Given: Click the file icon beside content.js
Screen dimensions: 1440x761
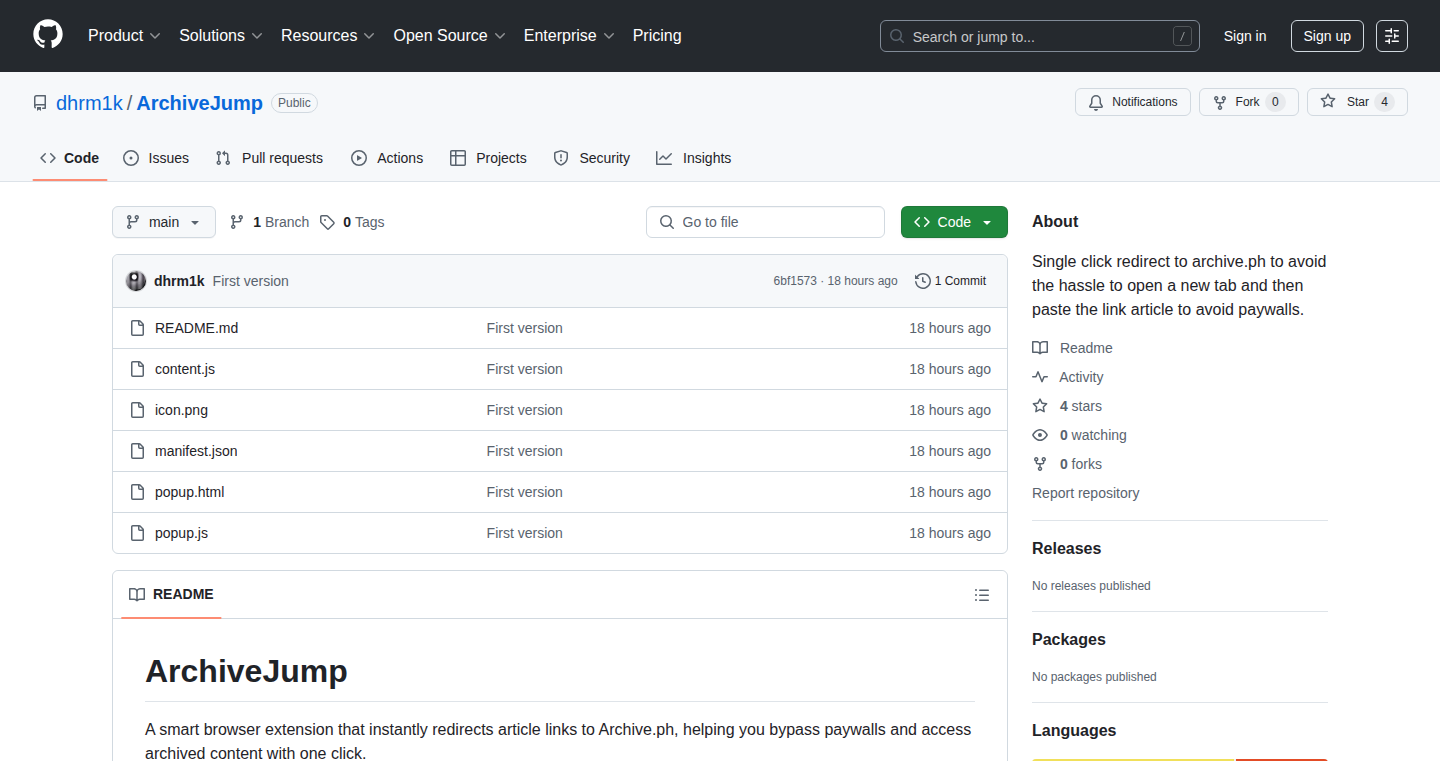Looking at the screenshot, I should click(x=138, y=369).
